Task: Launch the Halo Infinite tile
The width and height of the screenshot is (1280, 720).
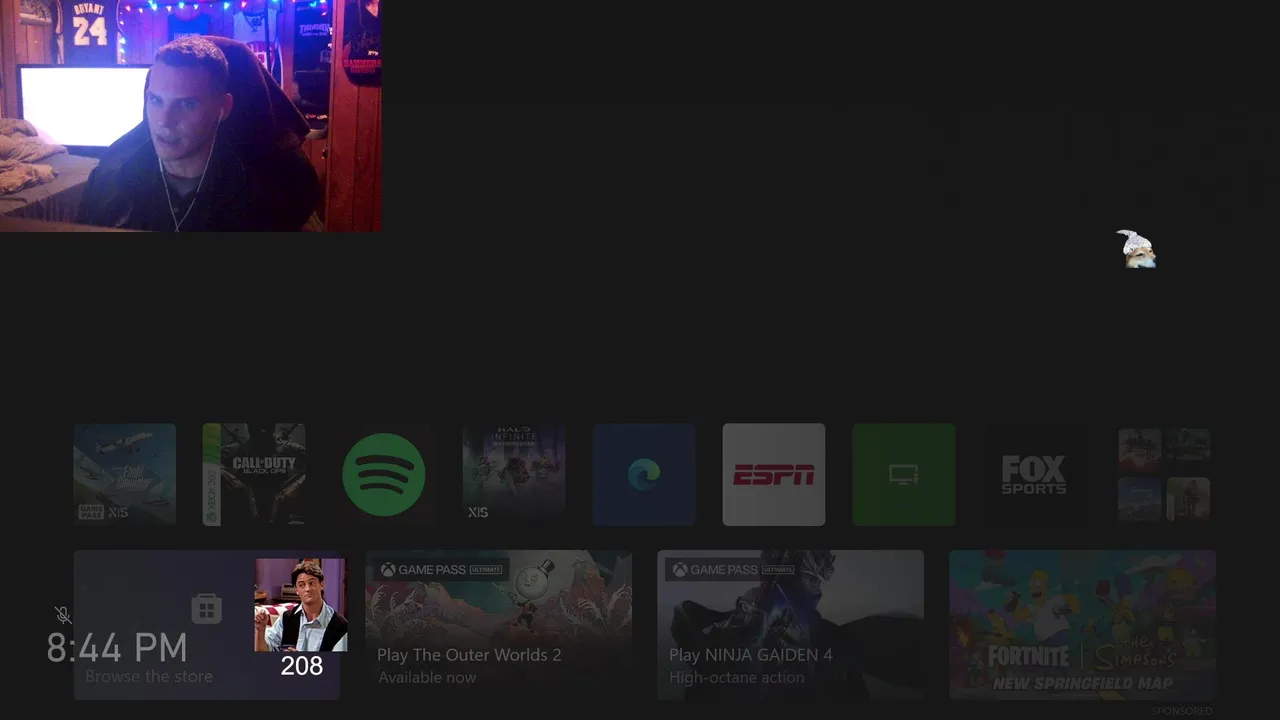Action: point(514,474)
